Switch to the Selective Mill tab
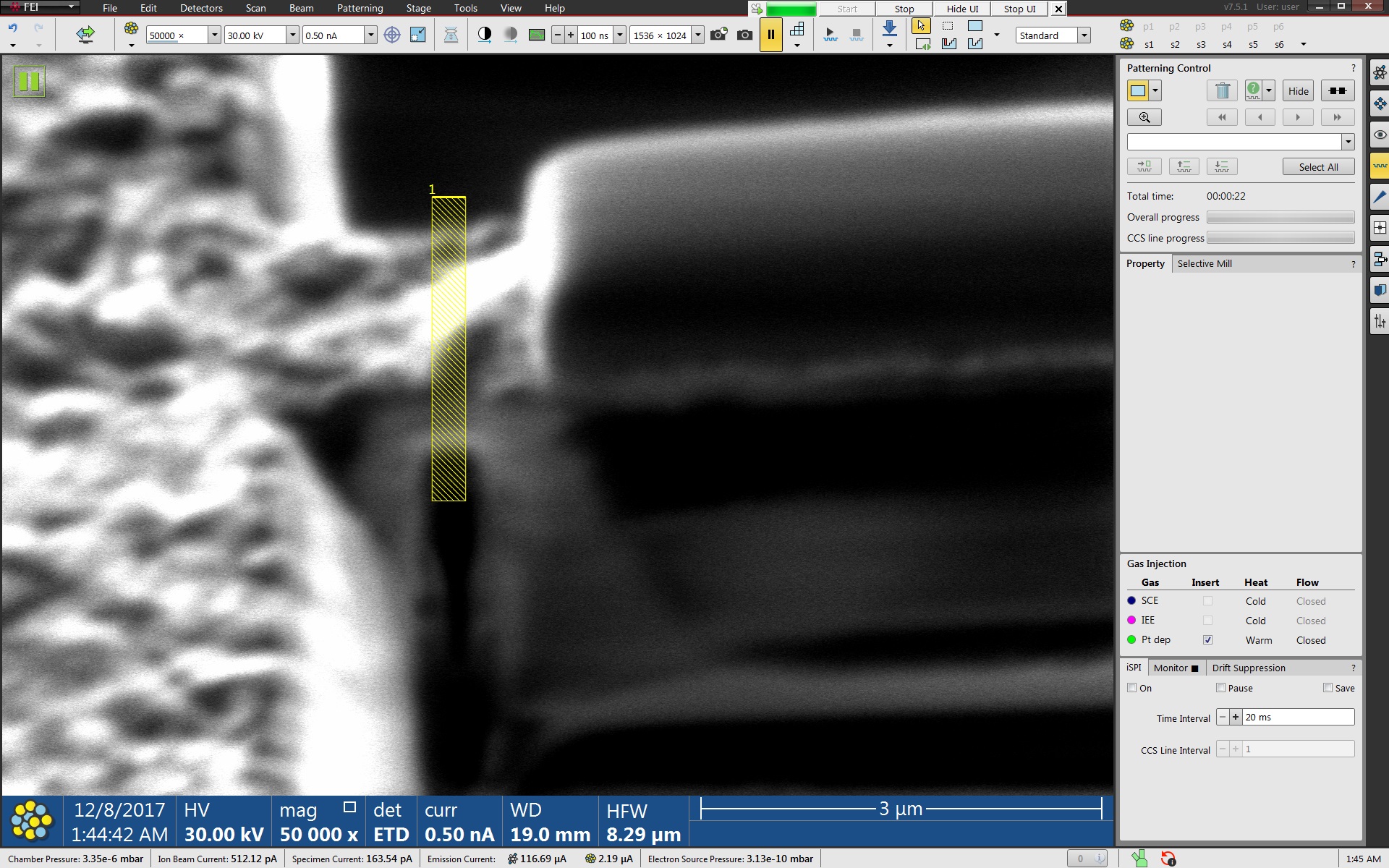 (x=1204, y=263)
